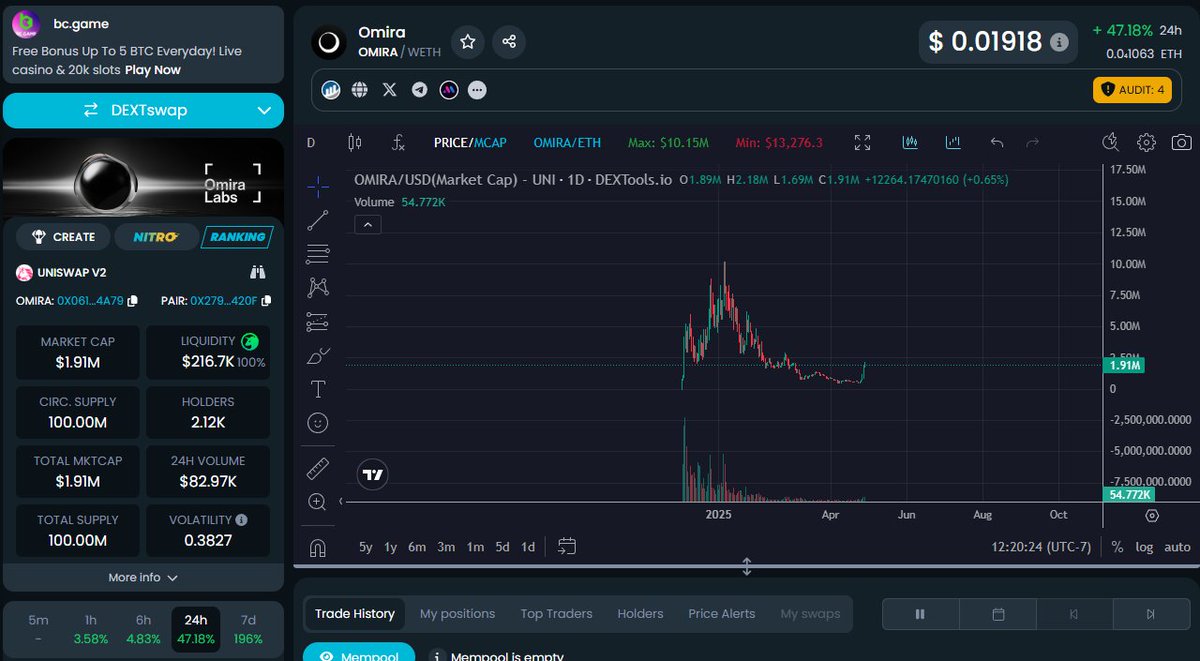Open Omira Labs banner image
This screenshot has height=661, width=1200.
click(x=143, y=176)
